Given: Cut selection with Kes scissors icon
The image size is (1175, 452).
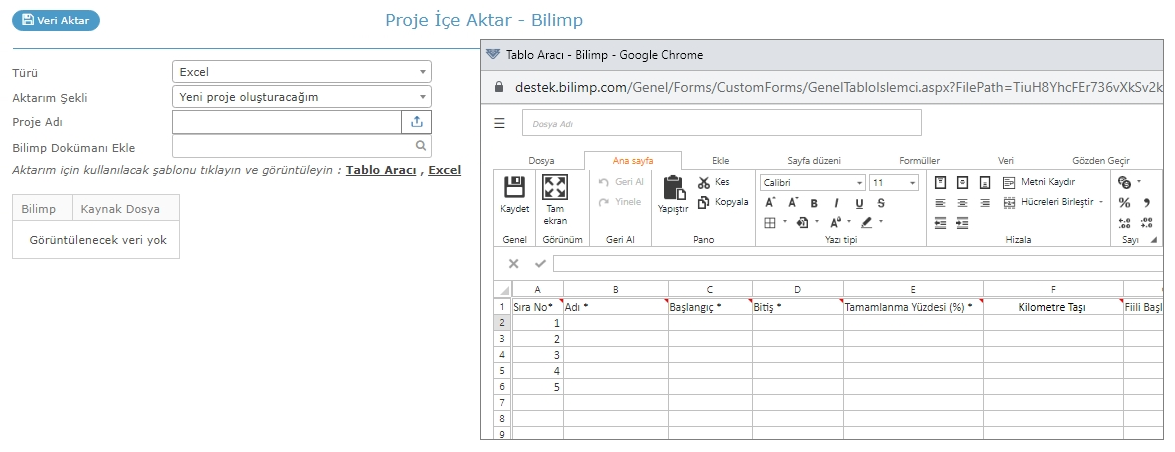Looking at the screenshot, I should [704, 182].
